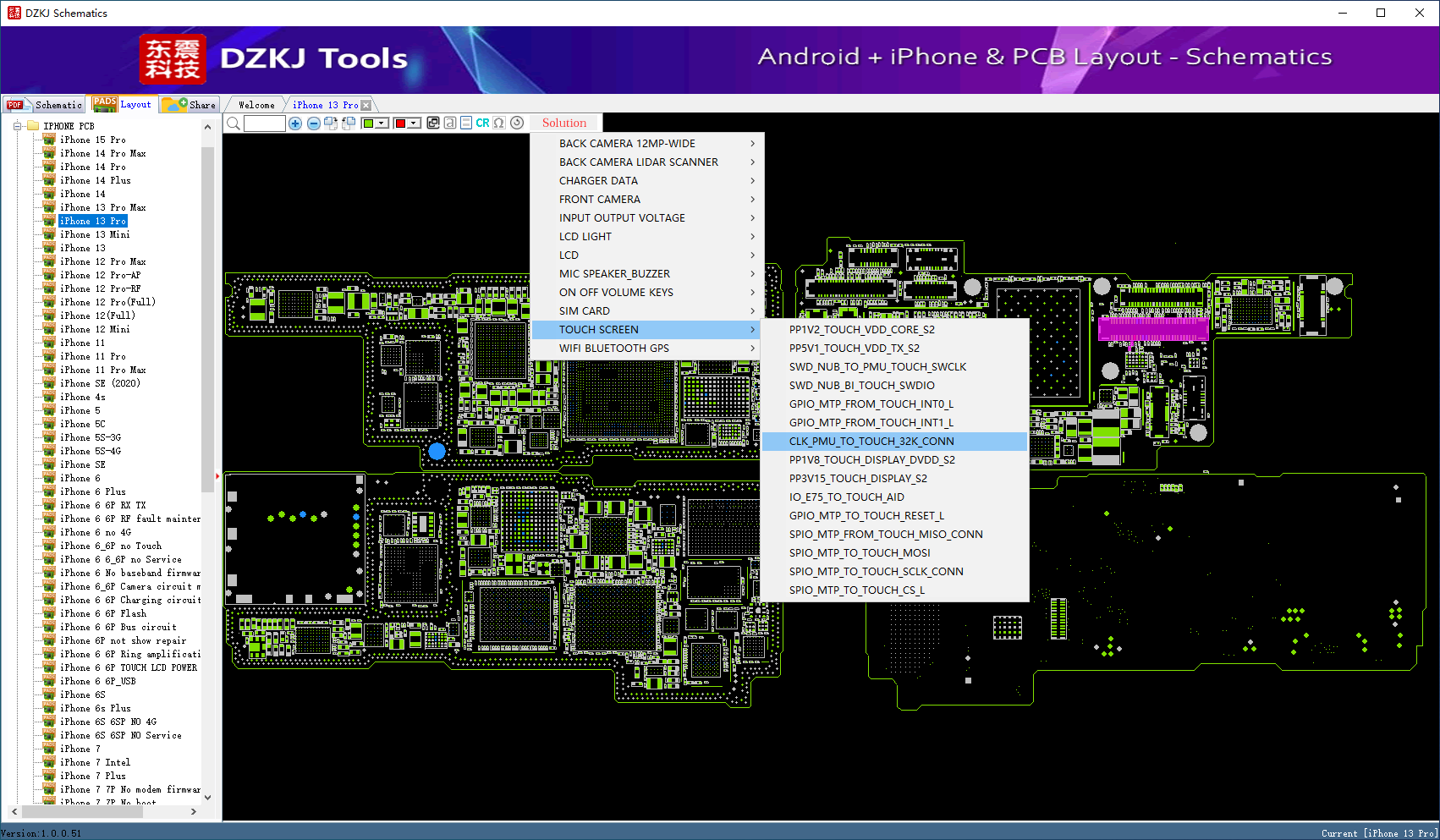
Task: Select iPhone 15 Pro in the tree
Action: click(93, 140)
